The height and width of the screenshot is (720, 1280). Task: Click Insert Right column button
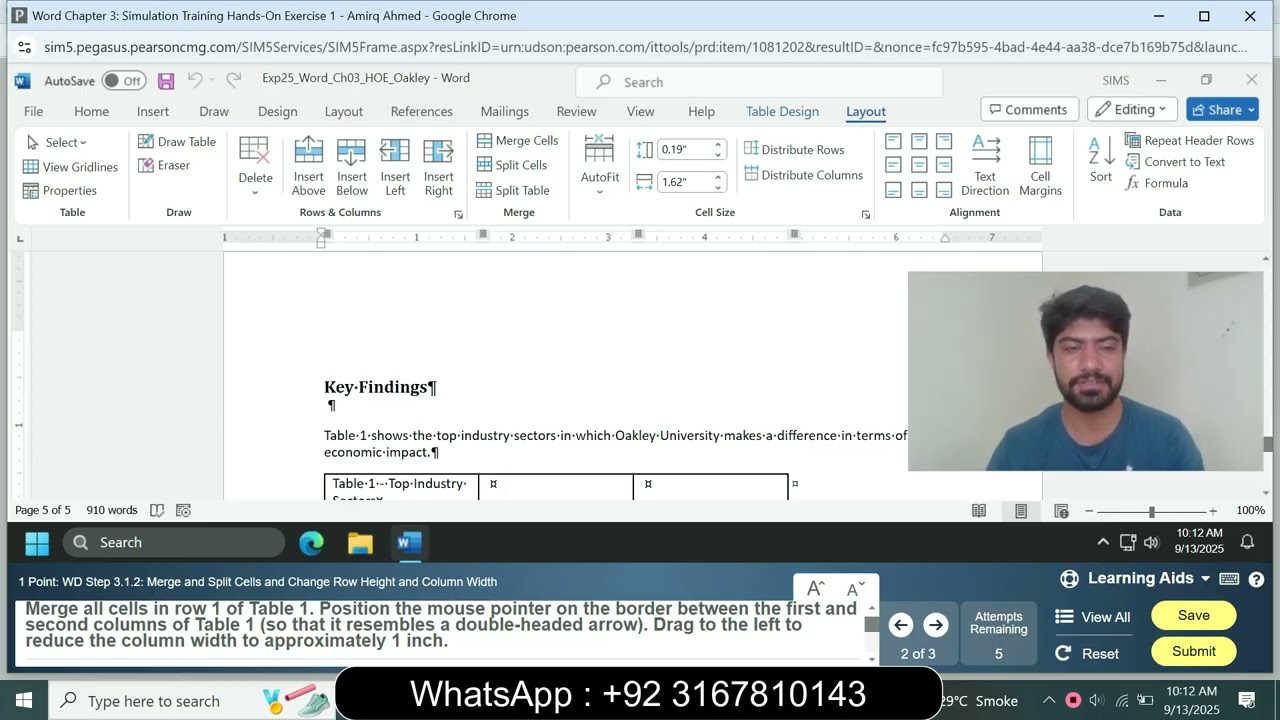(x=438, y=167)
